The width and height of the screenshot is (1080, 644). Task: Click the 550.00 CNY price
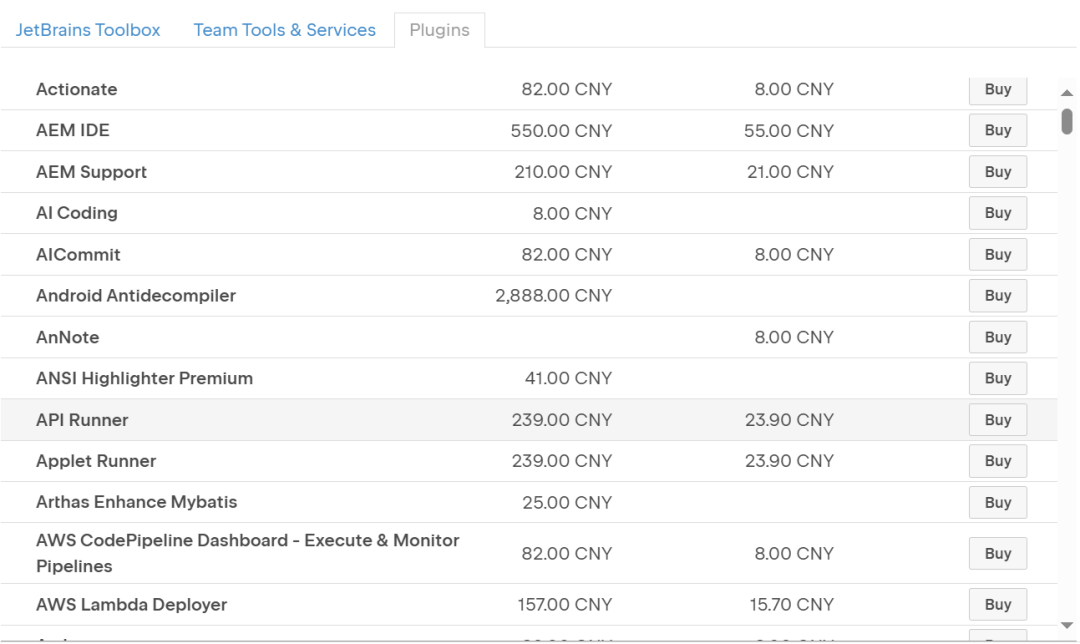click(561, 130)
